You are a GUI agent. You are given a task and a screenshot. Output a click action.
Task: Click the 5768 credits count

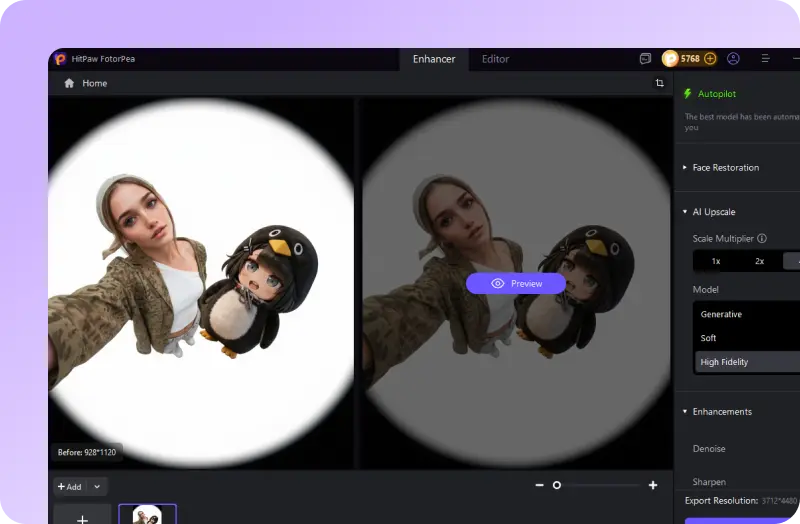coord(690,59)
